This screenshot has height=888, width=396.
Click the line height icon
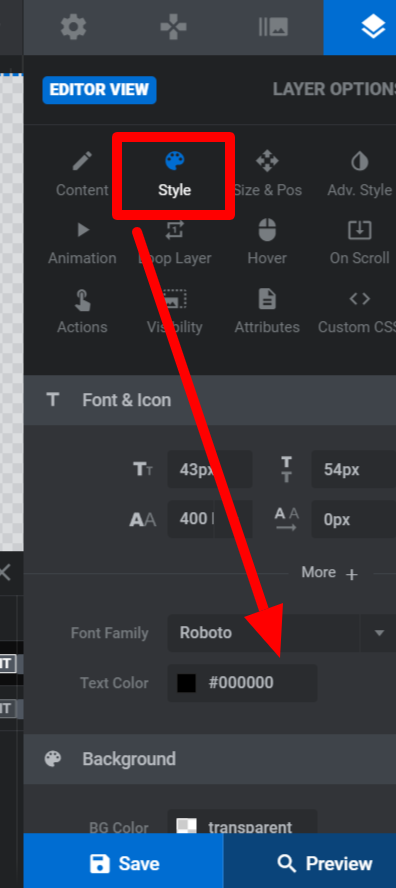pyautogui.click(x=287, y=469)
